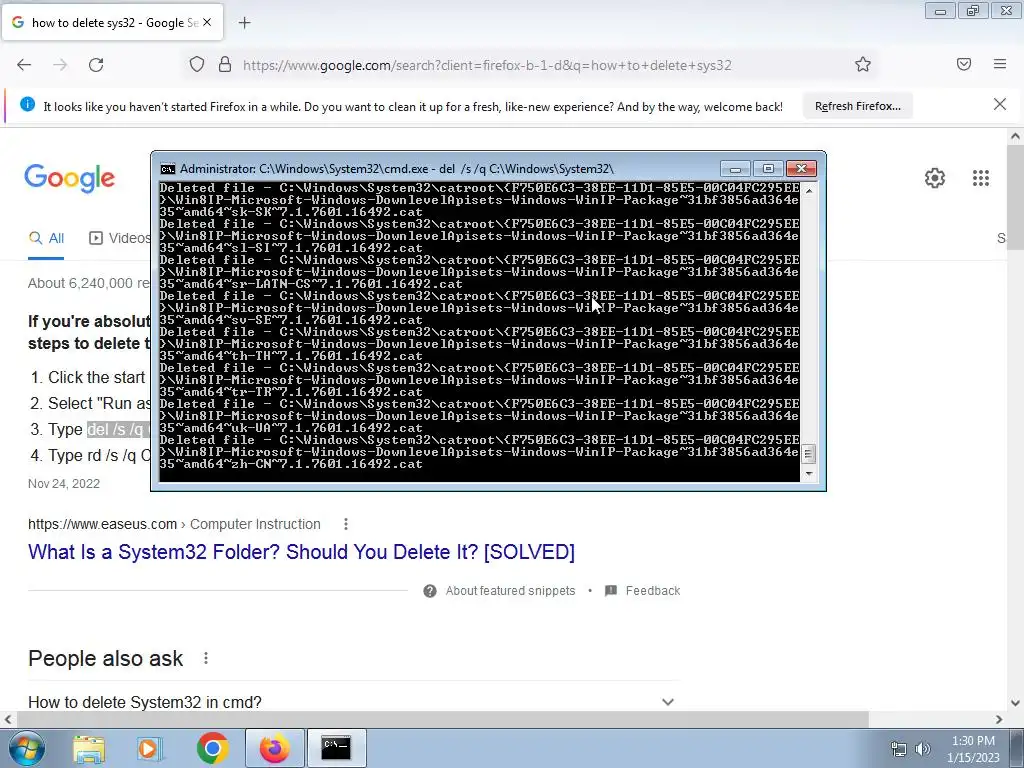Image resolution: width=1024 pixels, height=768 pixels.
Task: Click the highlighted 'del /s /q' text
Action: point(117,429)
